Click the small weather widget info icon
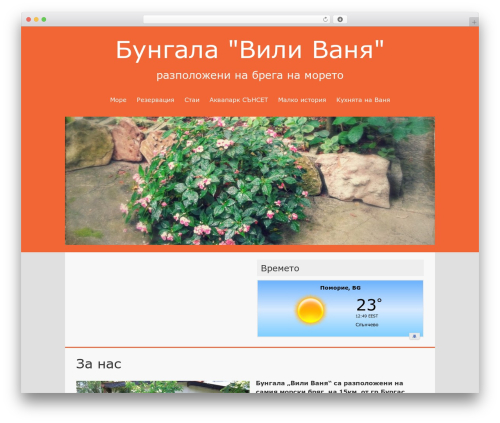The width and height of the screenshot is (500, 423). (x=414, y=336)
